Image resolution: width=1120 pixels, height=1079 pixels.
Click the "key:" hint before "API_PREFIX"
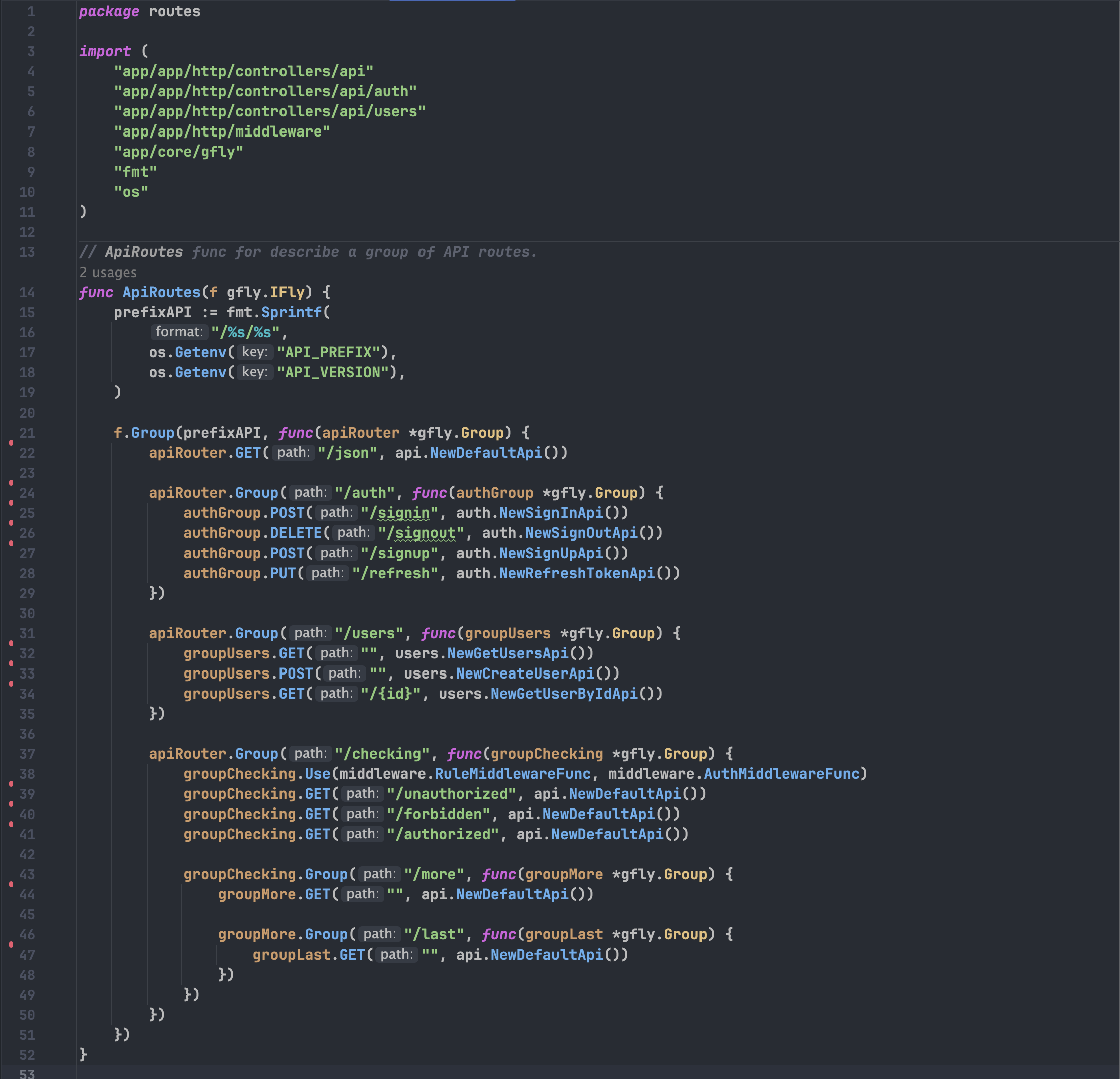pyautogui.click(x=255, y=352)
